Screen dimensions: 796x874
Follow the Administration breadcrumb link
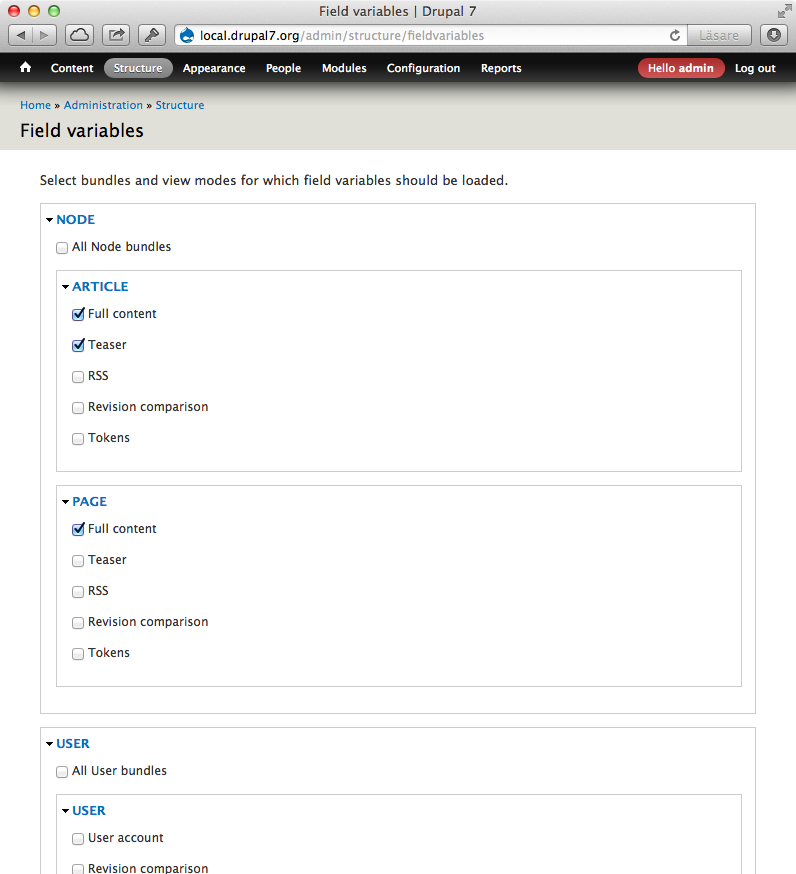click(x=103, y=105)
